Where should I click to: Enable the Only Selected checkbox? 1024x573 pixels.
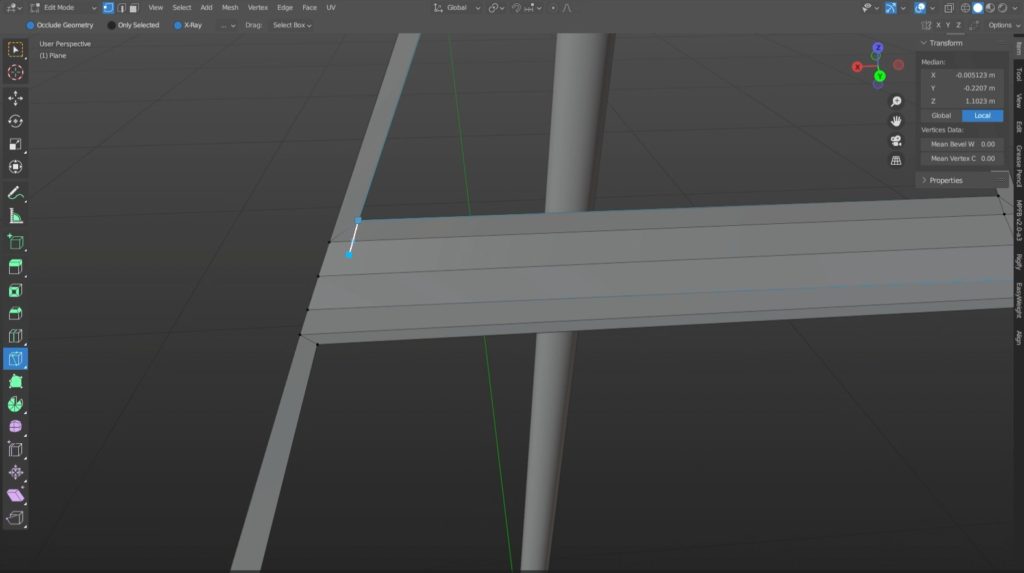click(111, 25)
